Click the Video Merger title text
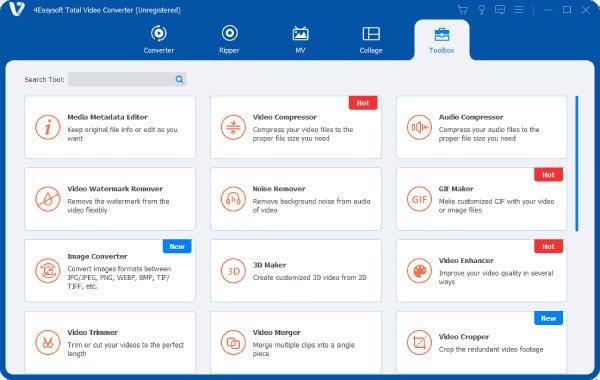 [276, 332]
